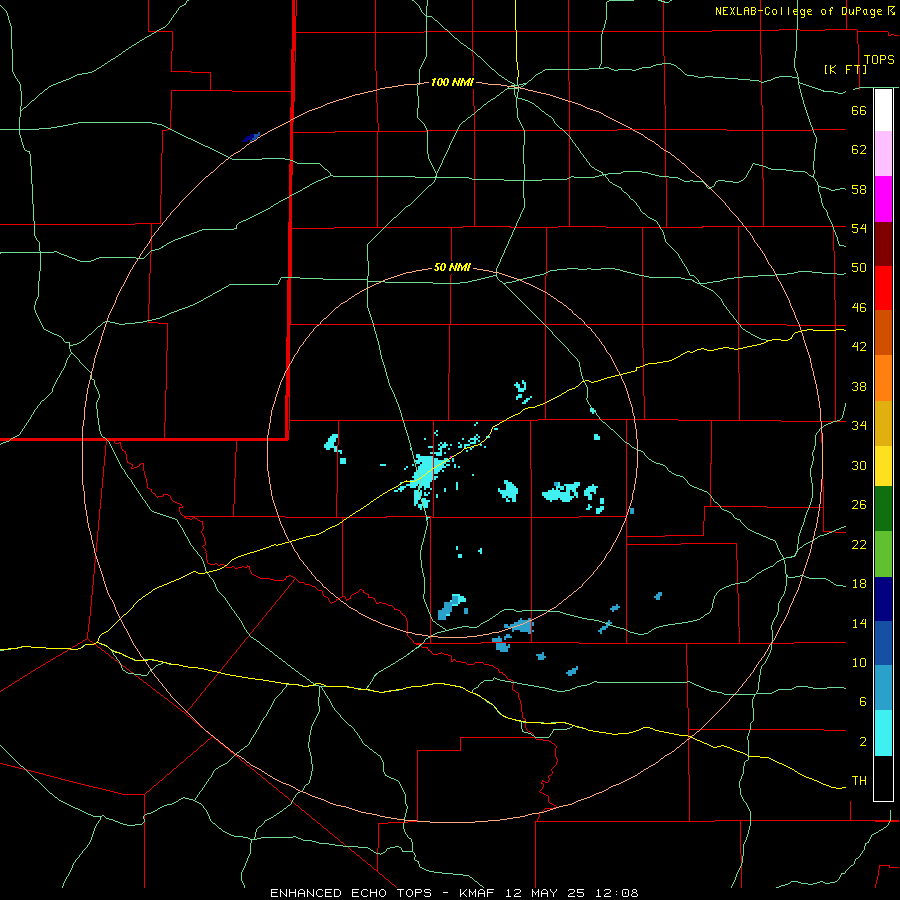
Task: Click the legend value "14"
Action: [x=859, y=623]
